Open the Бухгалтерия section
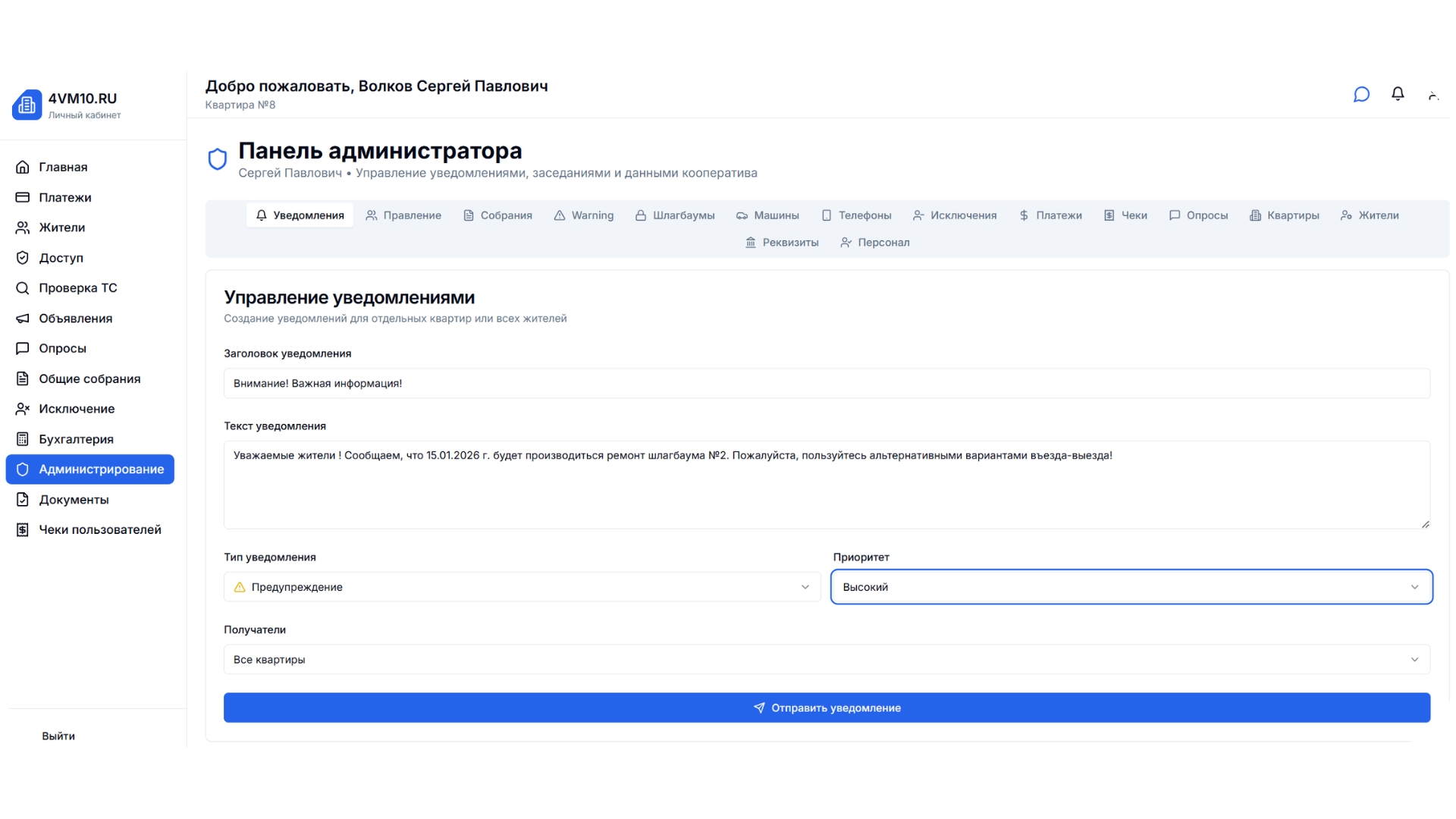 (x=76, y=439)
